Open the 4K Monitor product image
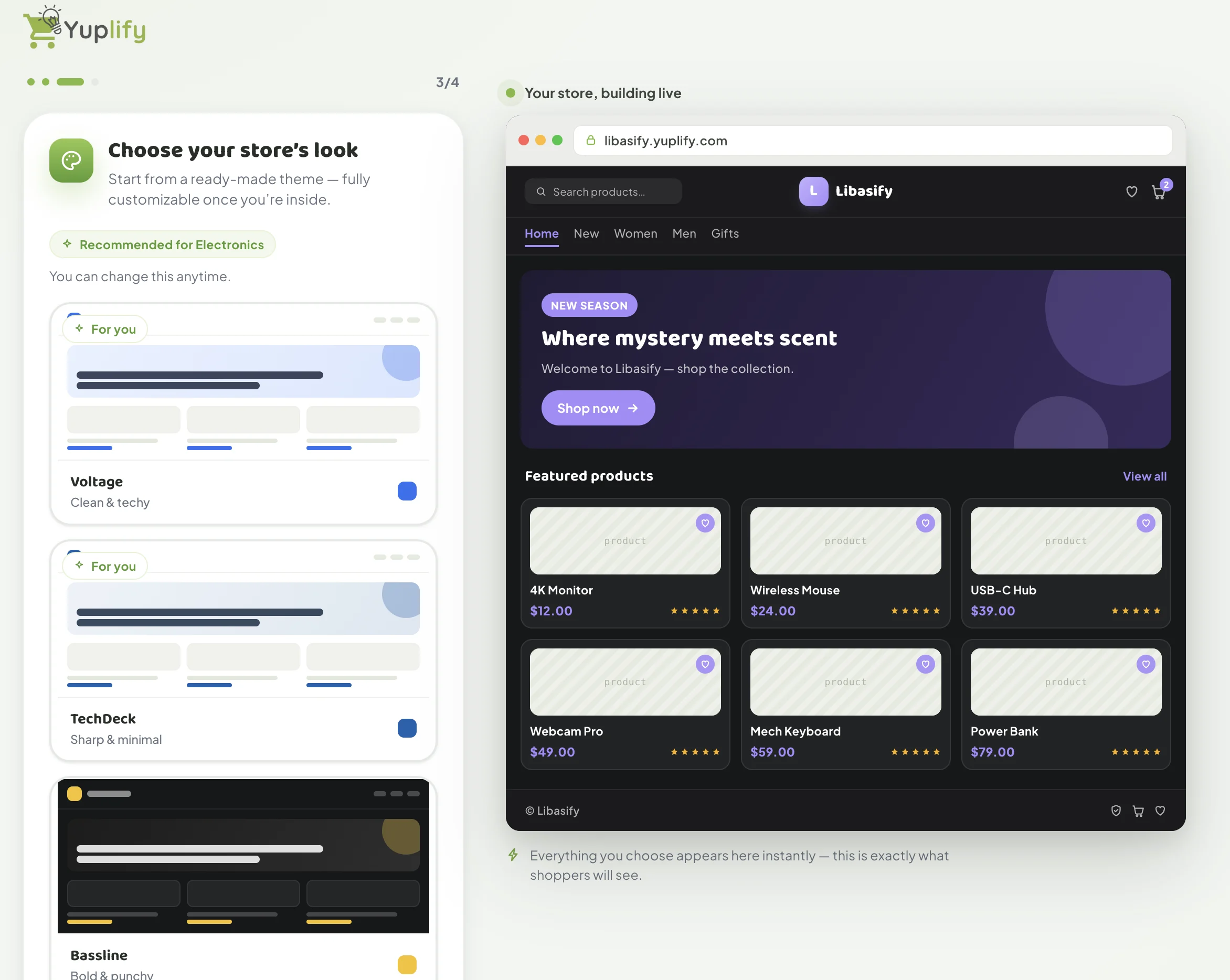The image size is (1230, 980). pyautogui.click(x=624, y=540)
